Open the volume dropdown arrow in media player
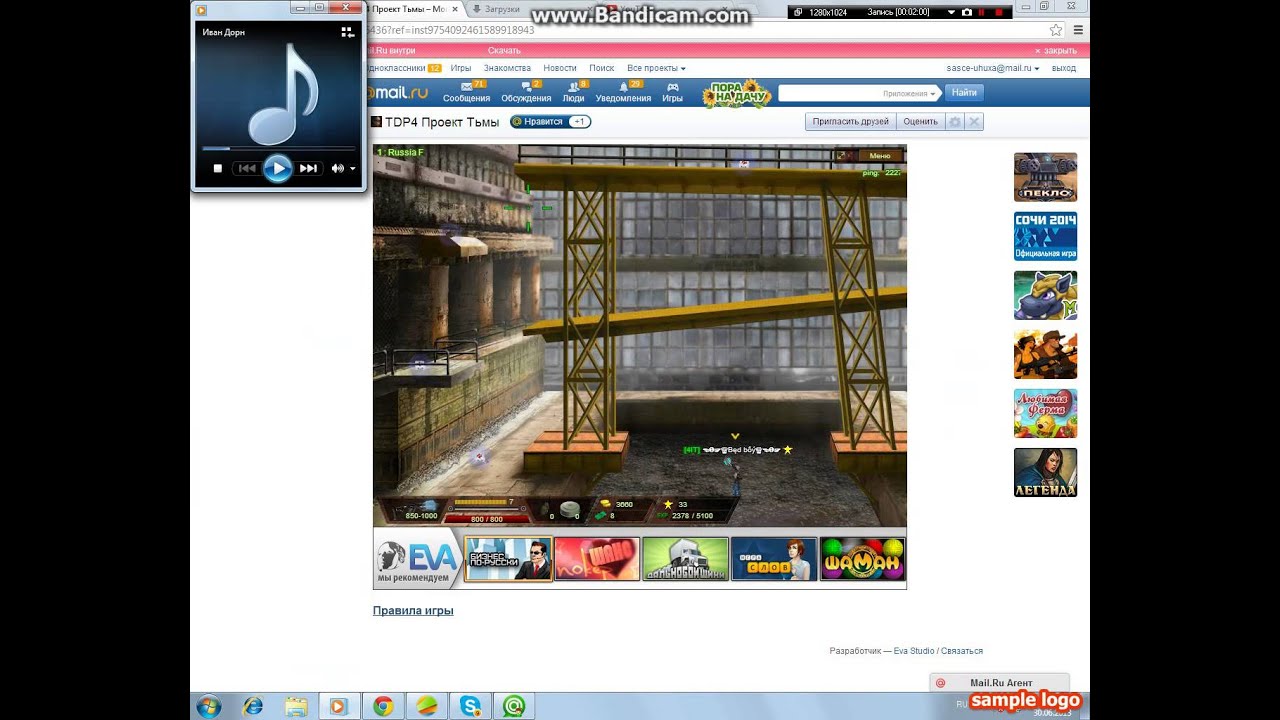Image resolution: width=1280 pixels, height=720 pixels. point(353,169)
